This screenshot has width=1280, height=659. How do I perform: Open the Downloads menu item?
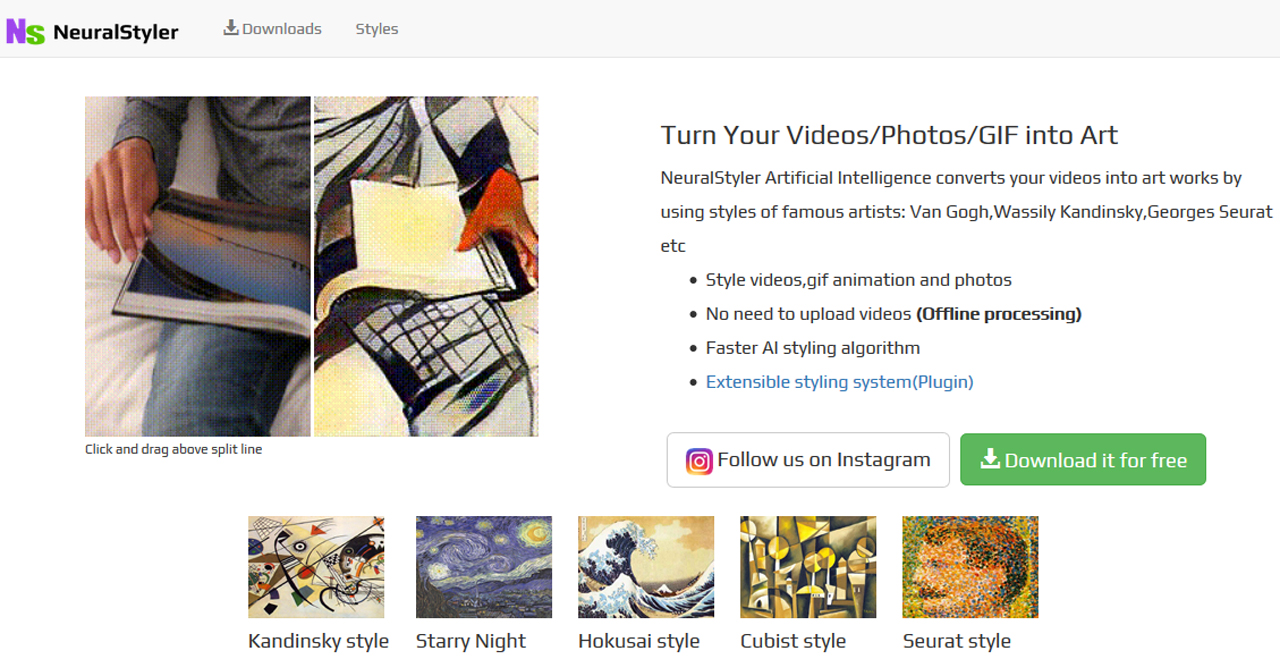(273, 29)
